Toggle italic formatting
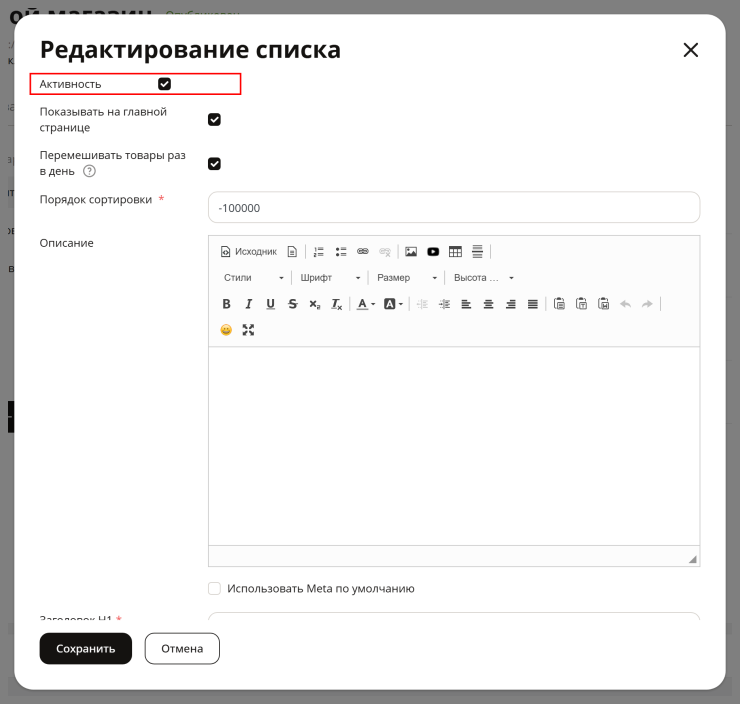 (248, 304)
